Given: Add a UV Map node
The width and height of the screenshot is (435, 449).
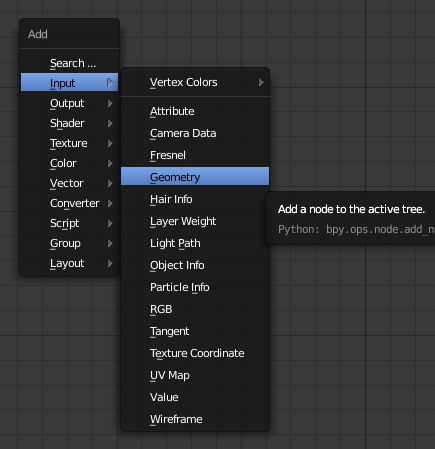Looking at the screenshot, I should [195, 375].
